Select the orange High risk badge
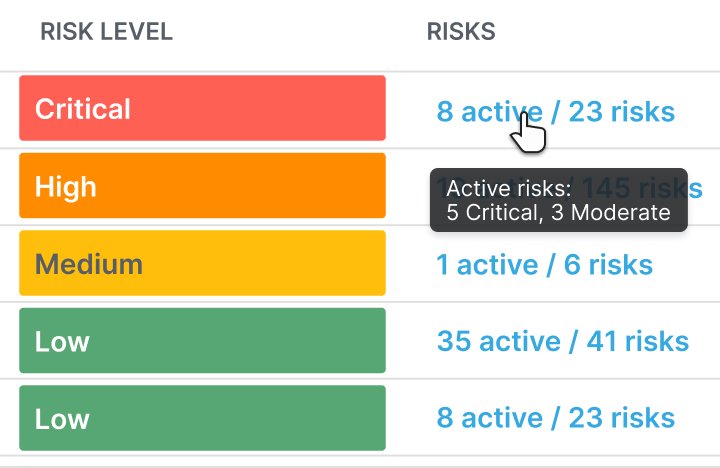This screenshot has width=720, height=468. pos(202,186)
